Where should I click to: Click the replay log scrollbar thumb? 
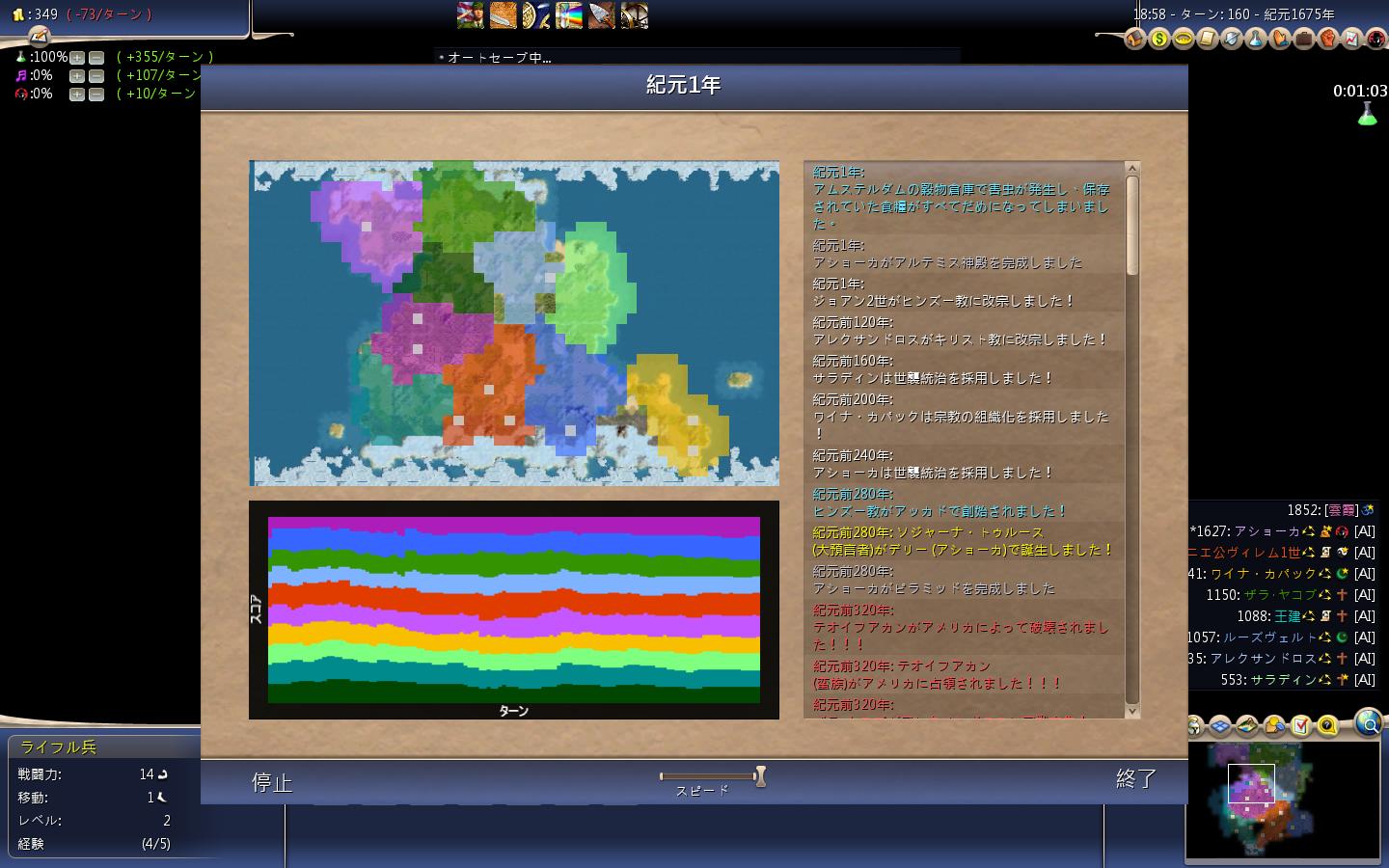[x=1132, y=226]
